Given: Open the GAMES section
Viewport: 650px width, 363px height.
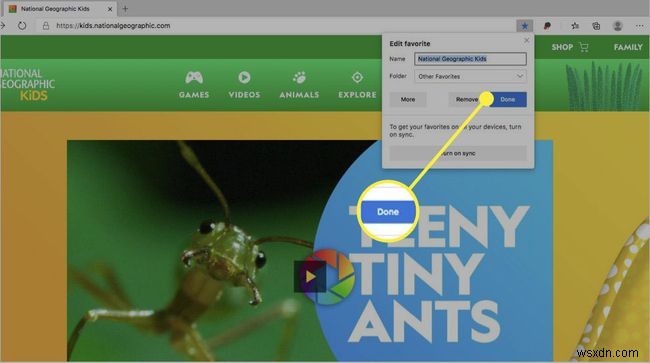Looking at the screenshot, I should [x=194, y=85].
